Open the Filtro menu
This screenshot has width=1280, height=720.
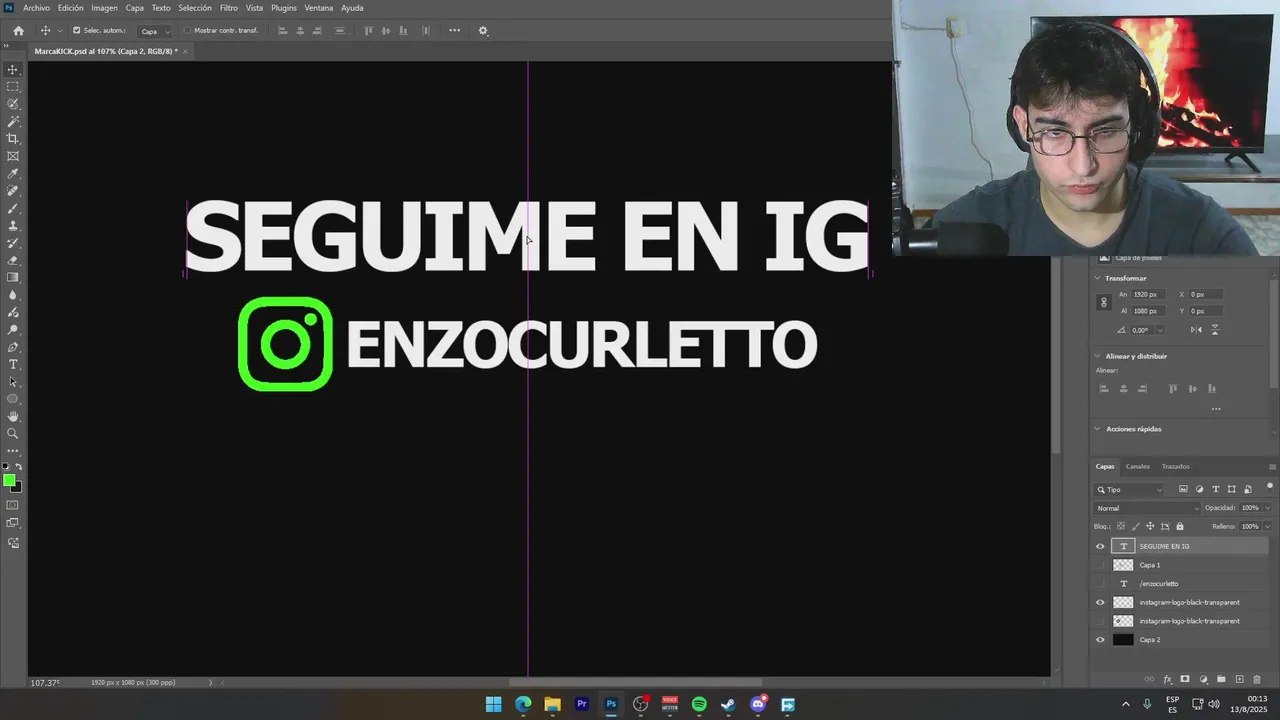[x=229, y=8]
